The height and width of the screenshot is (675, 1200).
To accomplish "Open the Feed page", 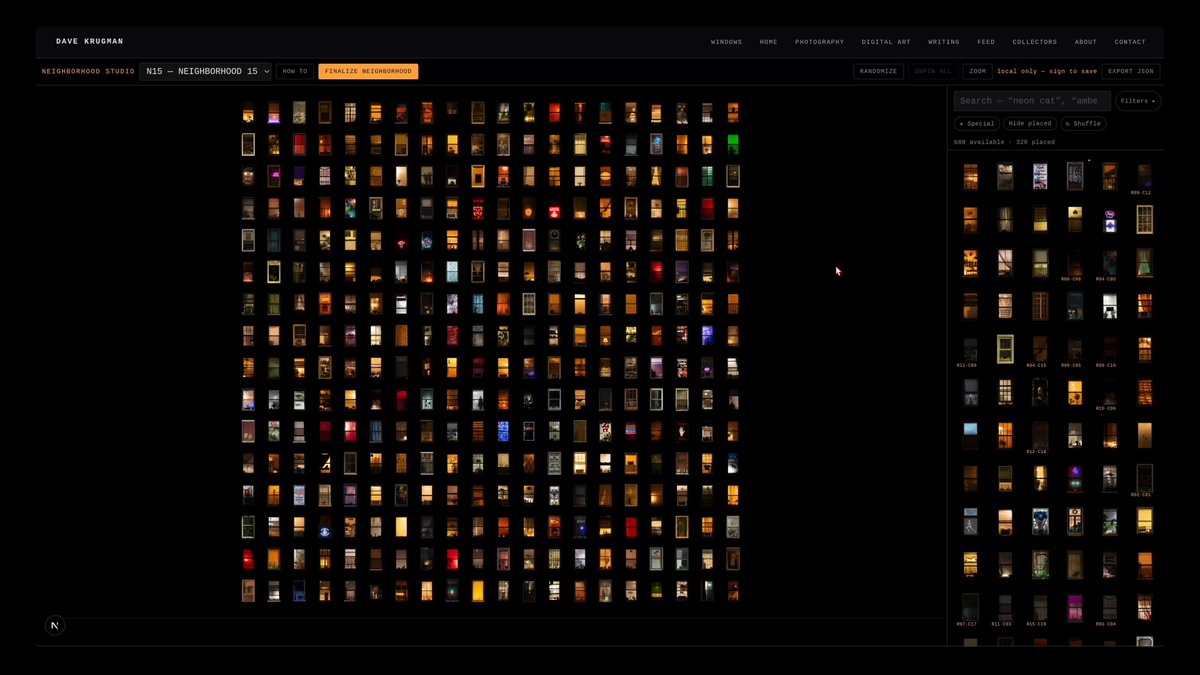I will coord(986,42).
